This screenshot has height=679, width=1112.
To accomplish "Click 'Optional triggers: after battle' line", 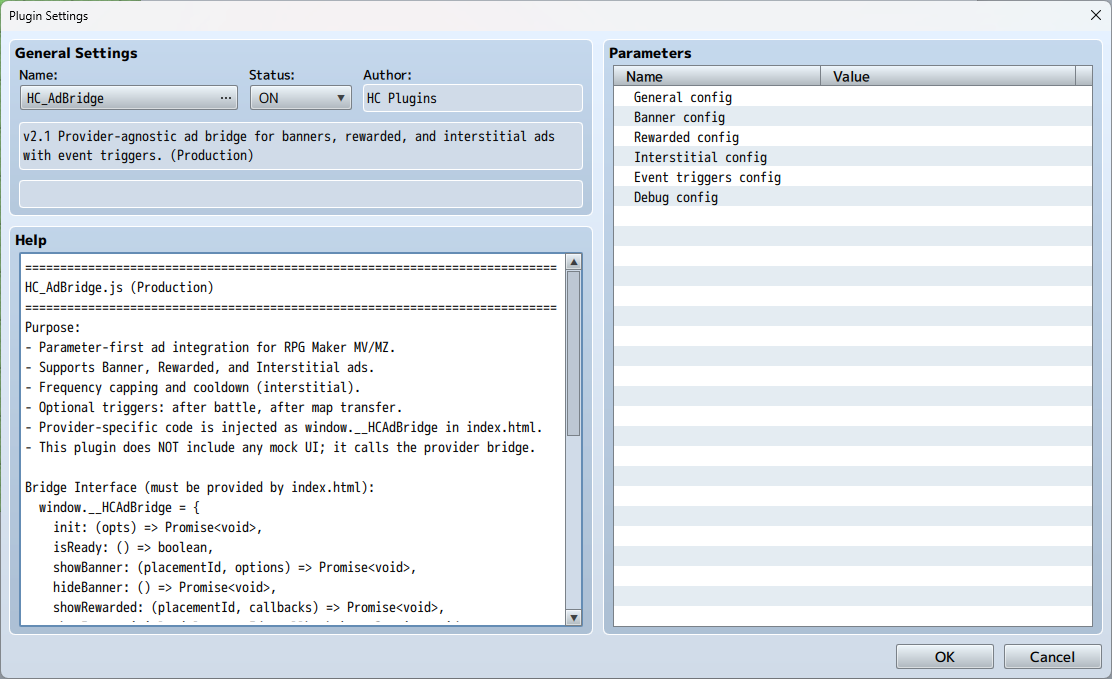I will coord(213,407).
